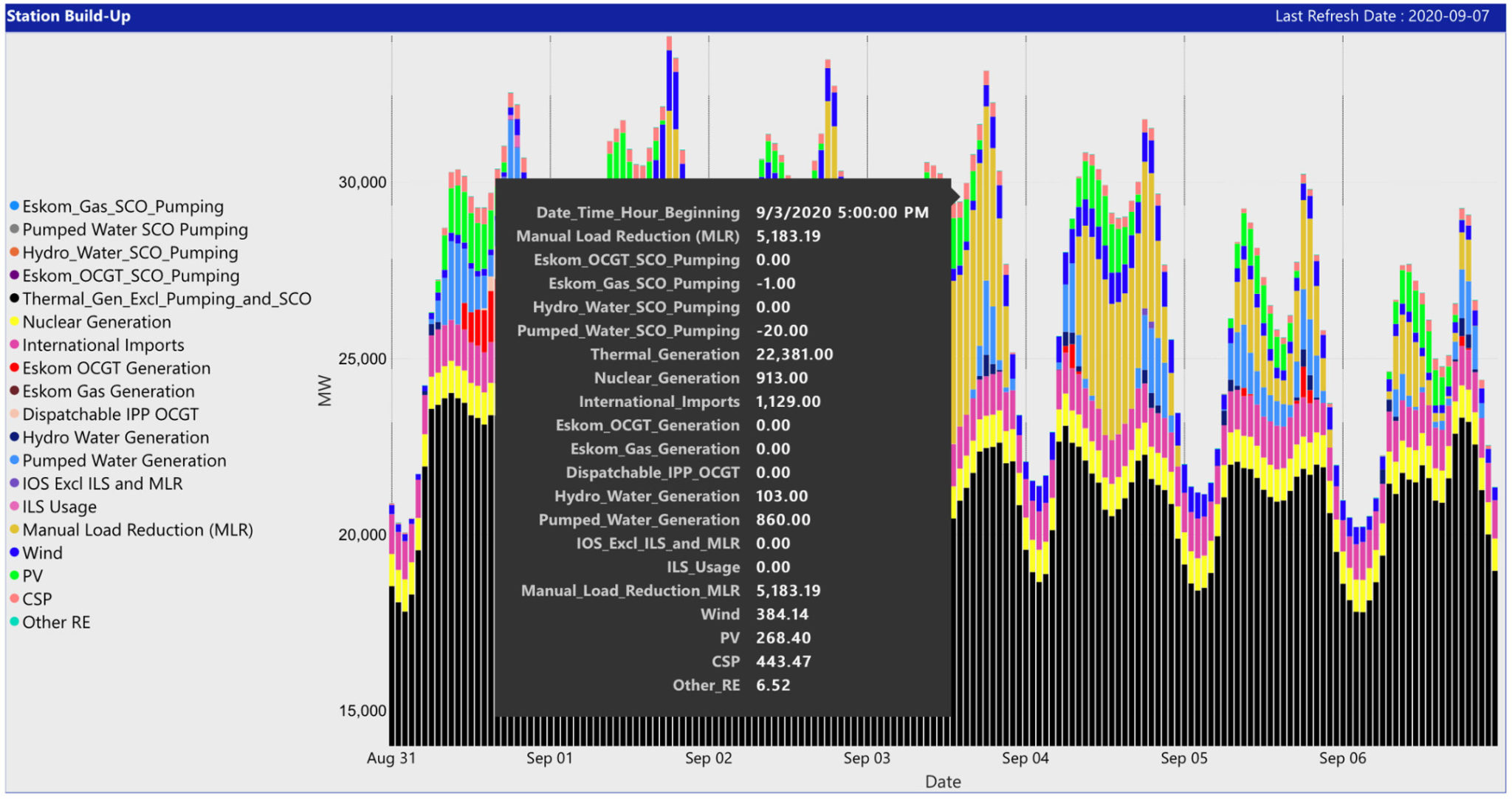
Task: Click the Sep 04 date axis label
Action: (1025, 758)
